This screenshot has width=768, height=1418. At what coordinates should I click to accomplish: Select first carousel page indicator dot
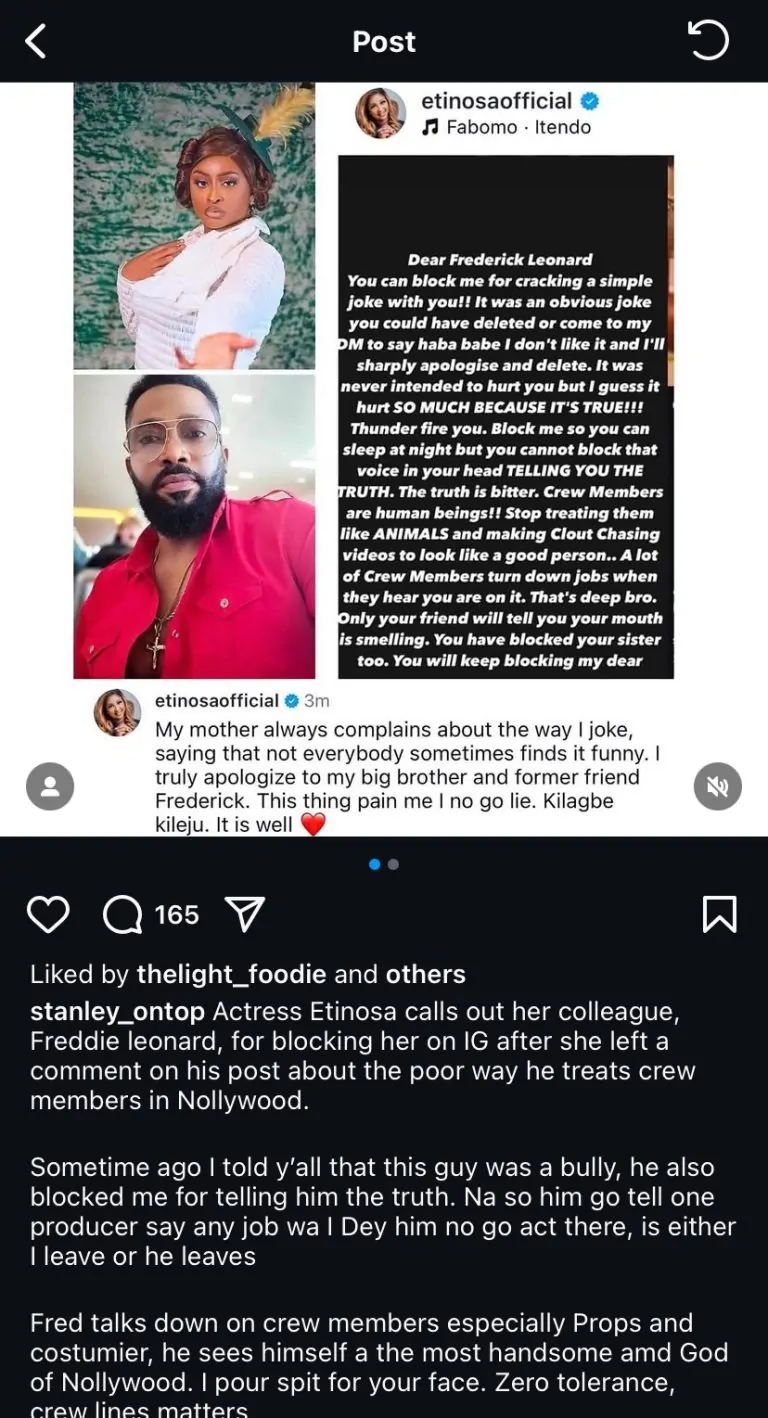point(375,864)
